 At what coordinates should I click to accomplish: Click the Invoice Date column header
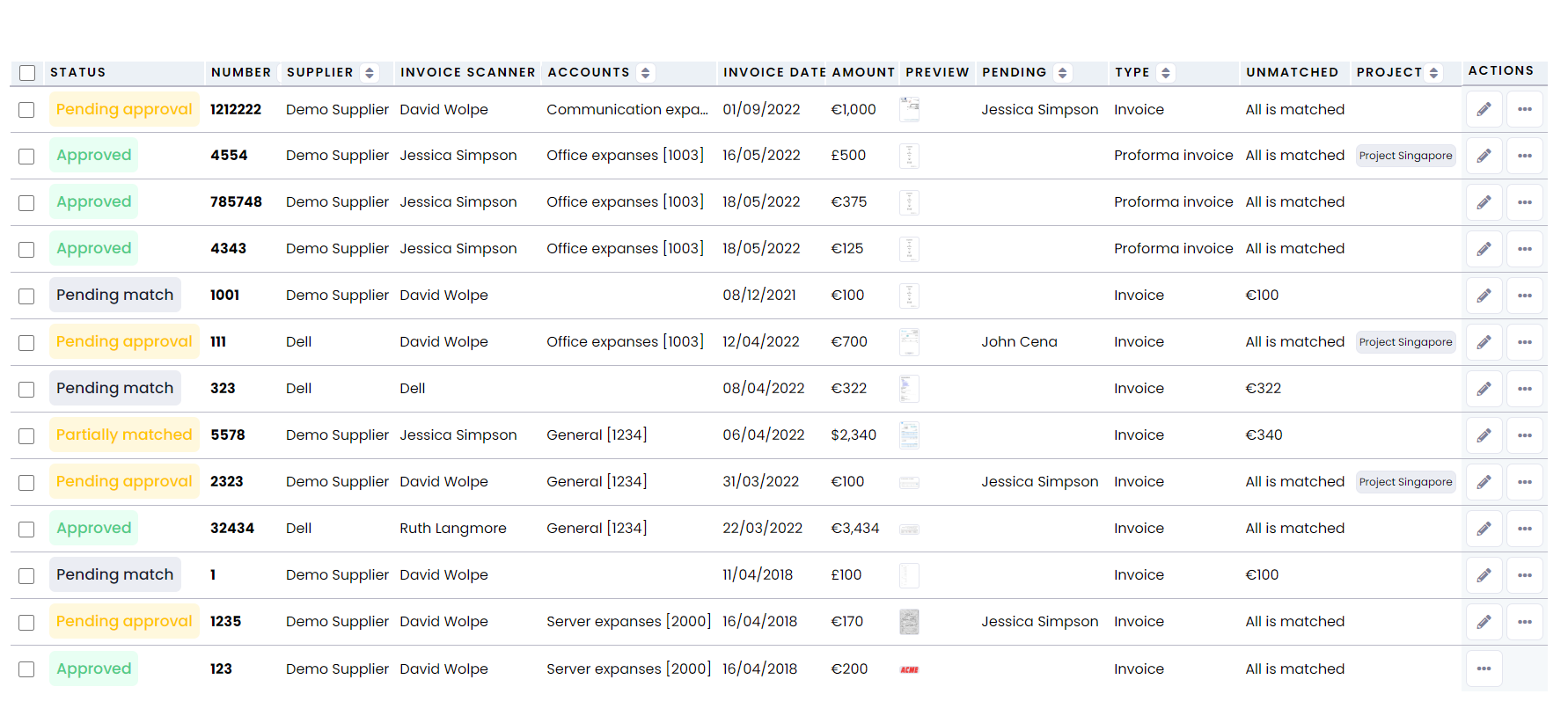(x=774, y=72)
